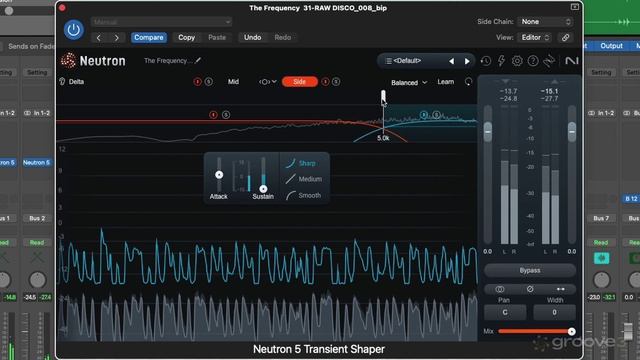640x360 pixels.
Task: Select the Side channel tab
Action: [x=300, y=82]
